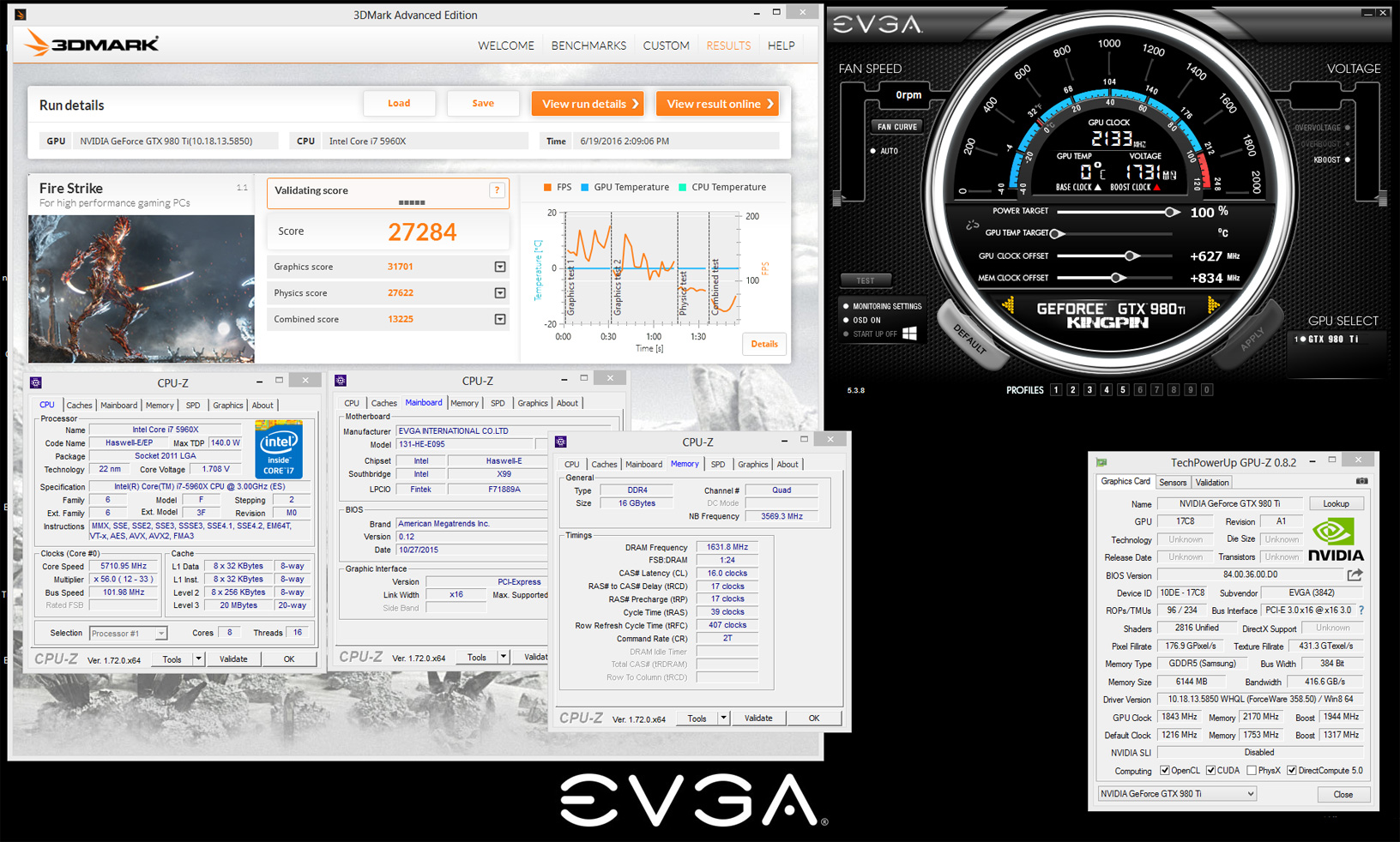This screenshot has width=1400, height=842.
Task: Select GTX 980 Ti under GPU SELECT
Action: pyautogui.click(x=1327, y=340)
